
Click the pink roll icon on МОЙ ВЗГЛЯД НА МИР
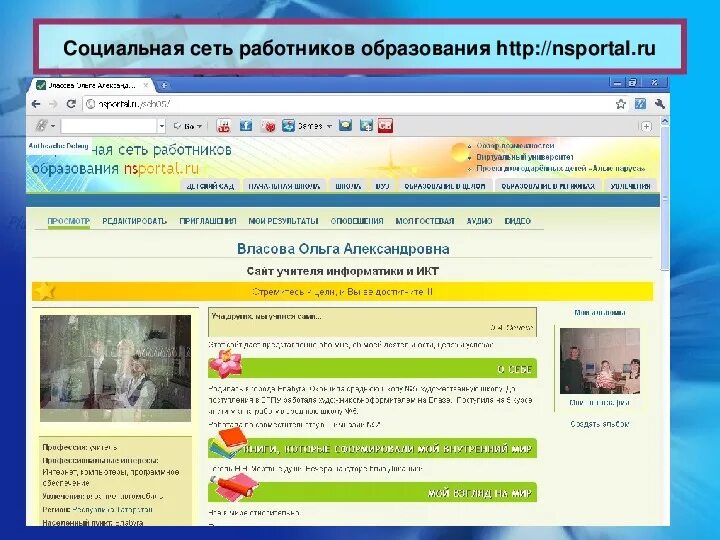(235, 487)
